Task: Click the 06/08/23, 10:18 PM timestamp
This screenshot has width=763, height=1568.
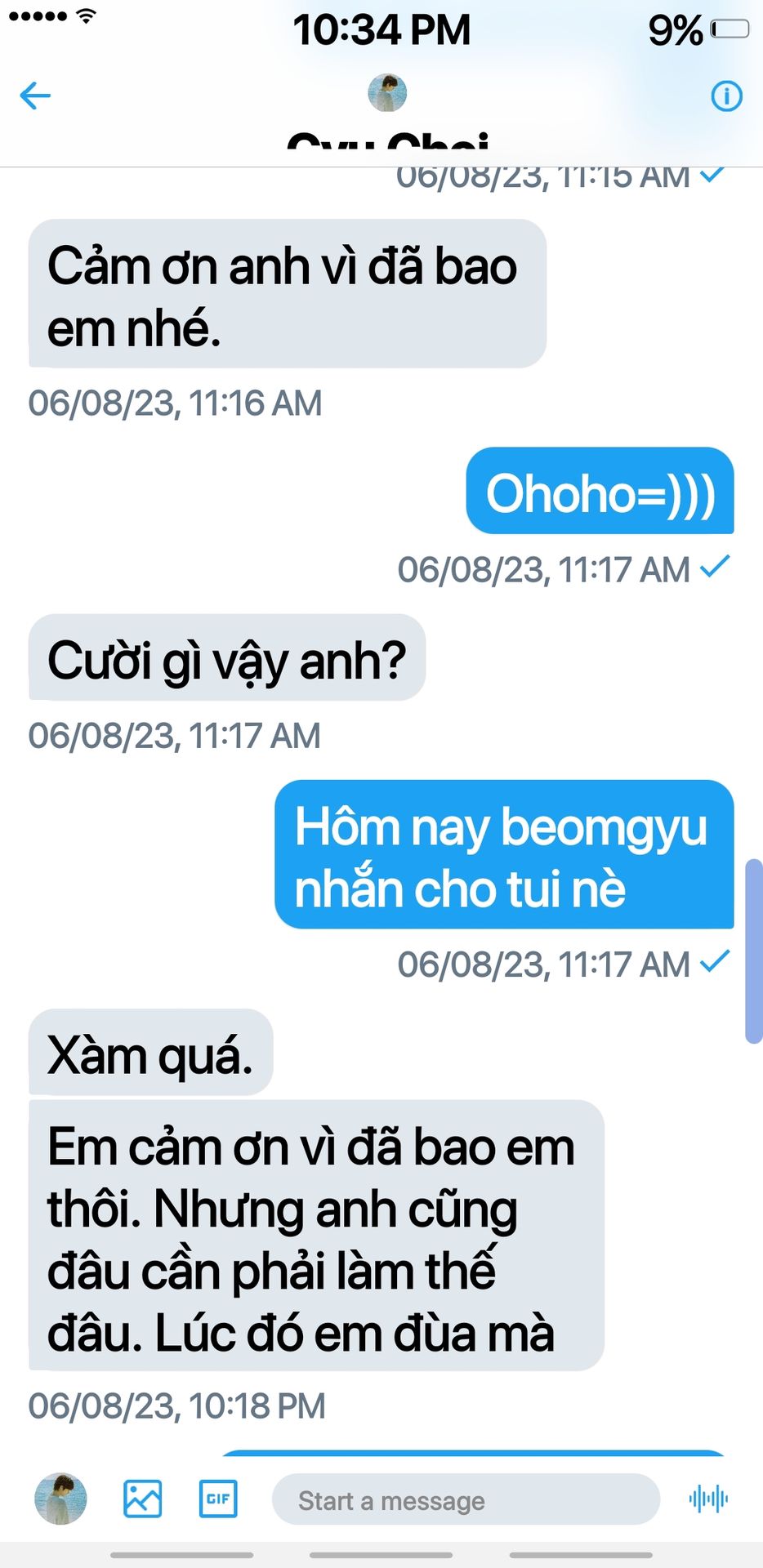Action: click(x=176, y=1405)
